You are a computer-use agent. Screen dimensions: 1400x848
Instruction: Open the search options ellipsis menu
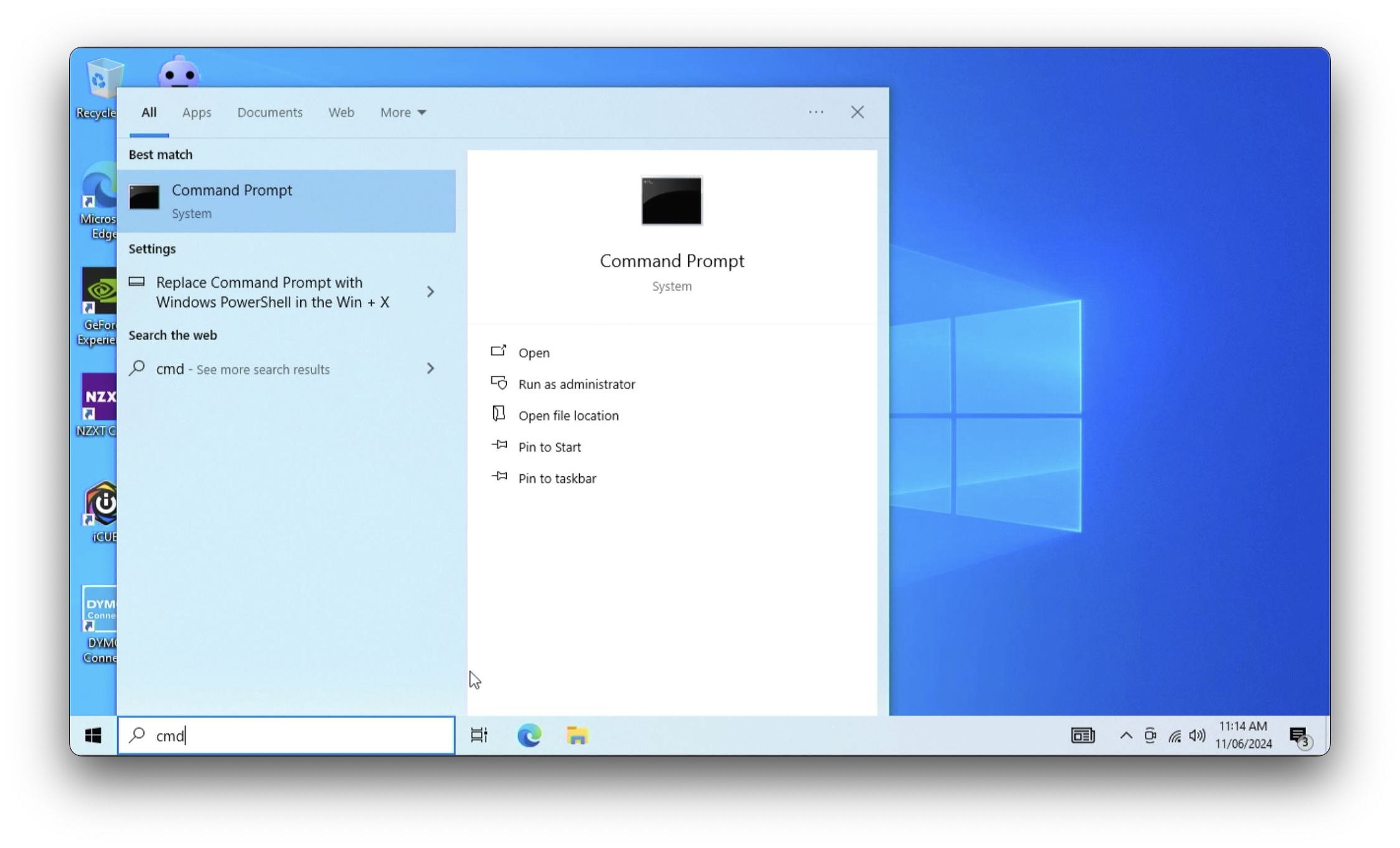click(x=816, y=112)
